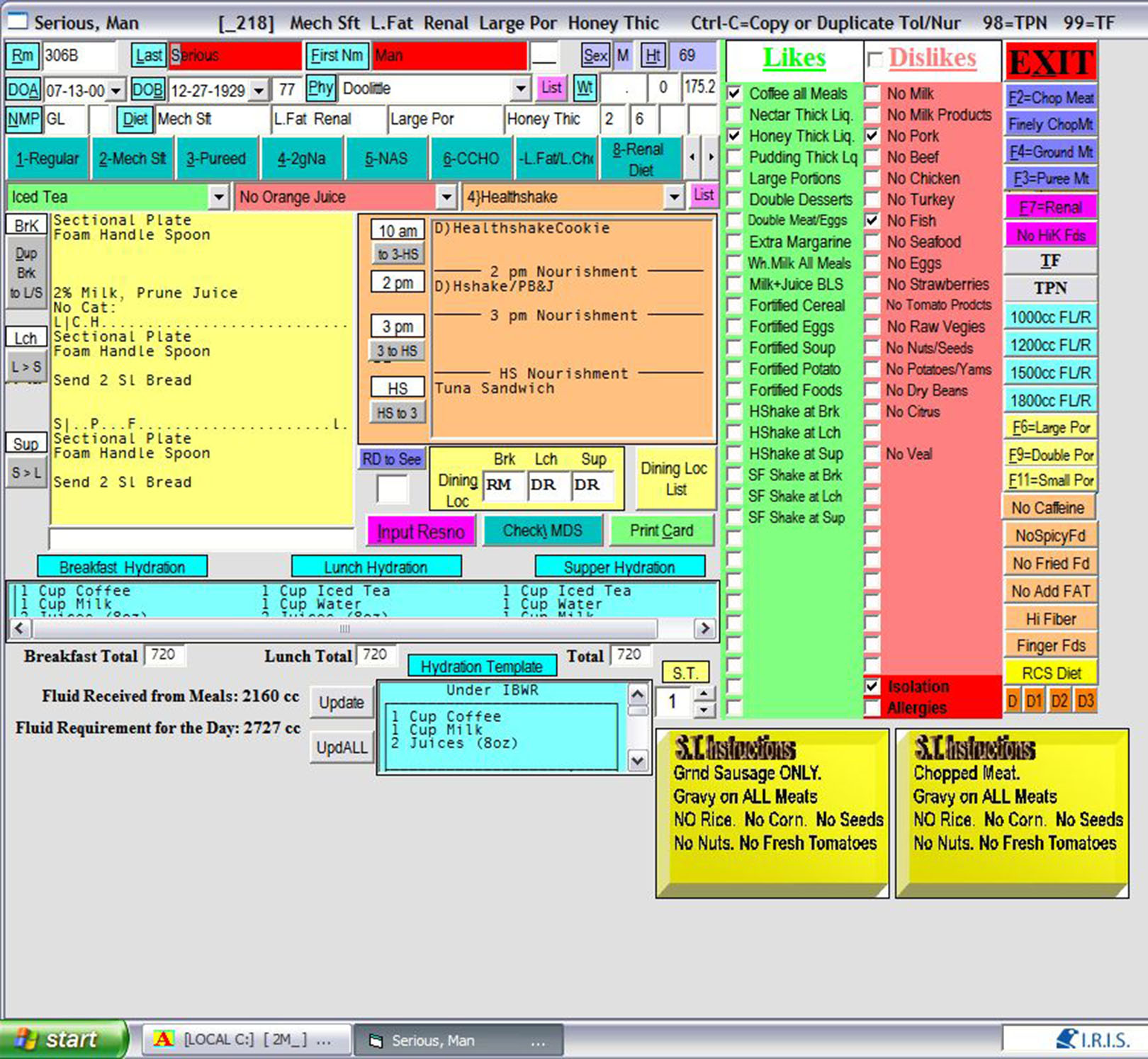Click the RCS Diet button

click(x=1051, y=672)
